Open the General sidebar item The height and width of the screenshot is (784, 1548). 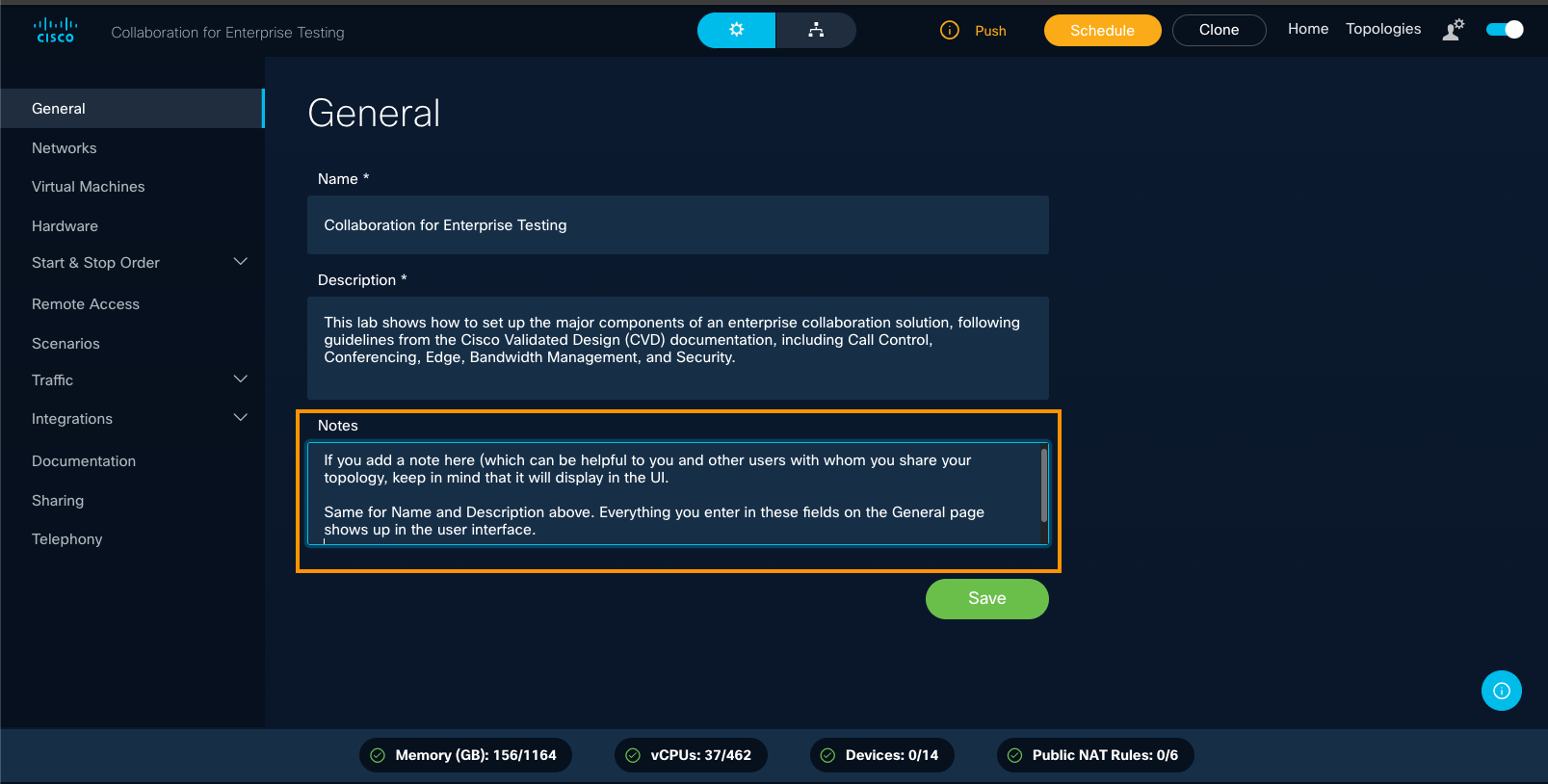click(132, 109)
